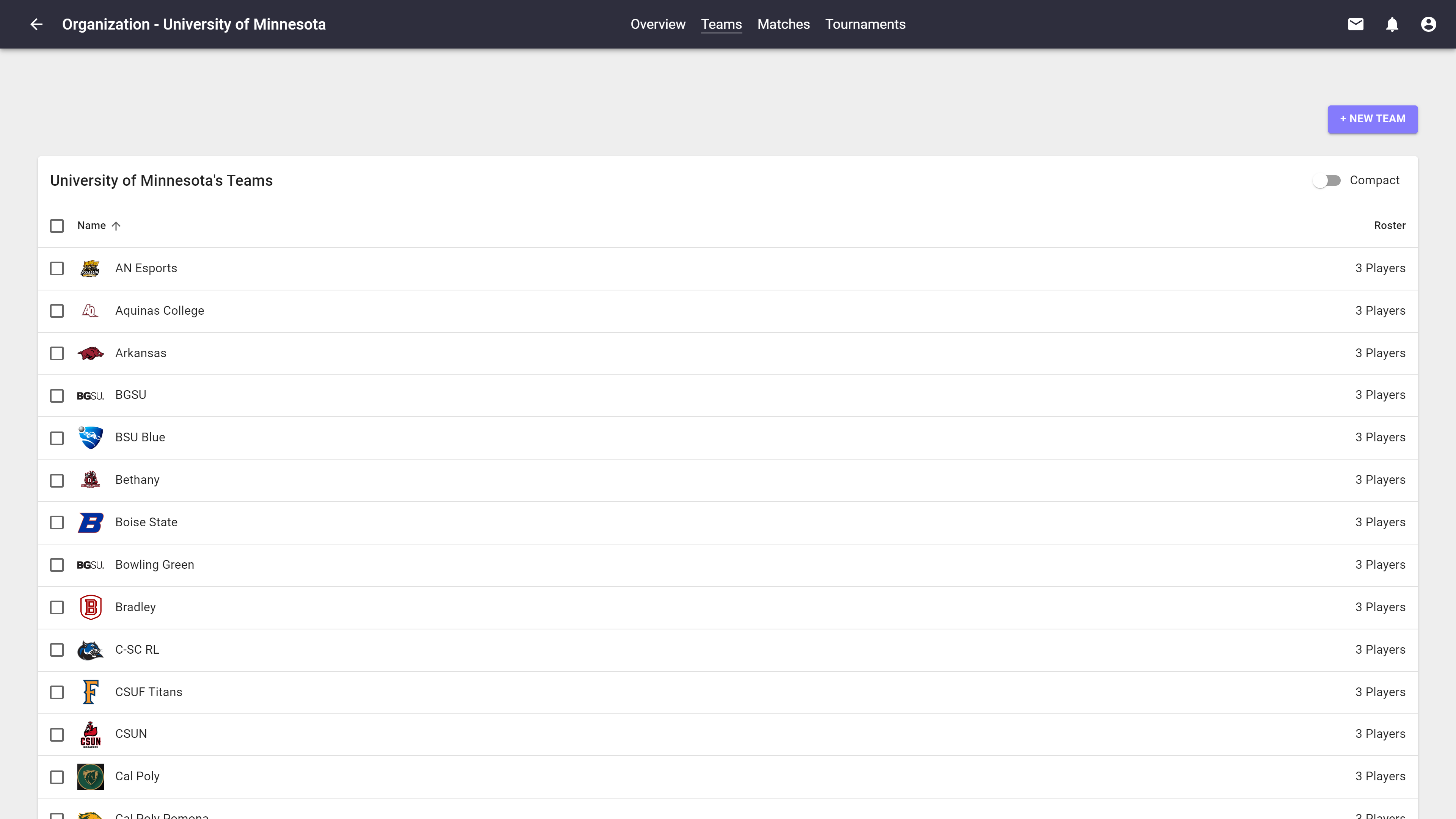Image resolution: width=1456 pixels, height=819 pixels.
Task: Click the Bradley 3 Players roster
Action: click(x=1380, y=607)
